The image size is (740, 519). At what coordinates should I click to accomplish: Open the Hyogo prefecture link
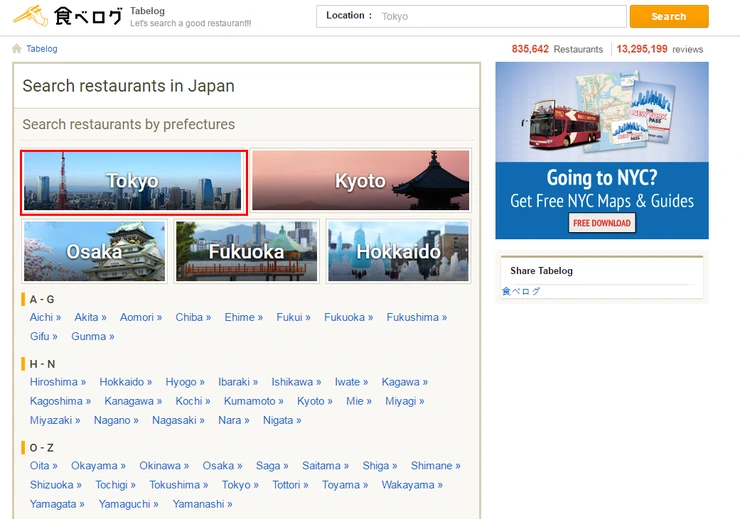(x=185, y=382)
